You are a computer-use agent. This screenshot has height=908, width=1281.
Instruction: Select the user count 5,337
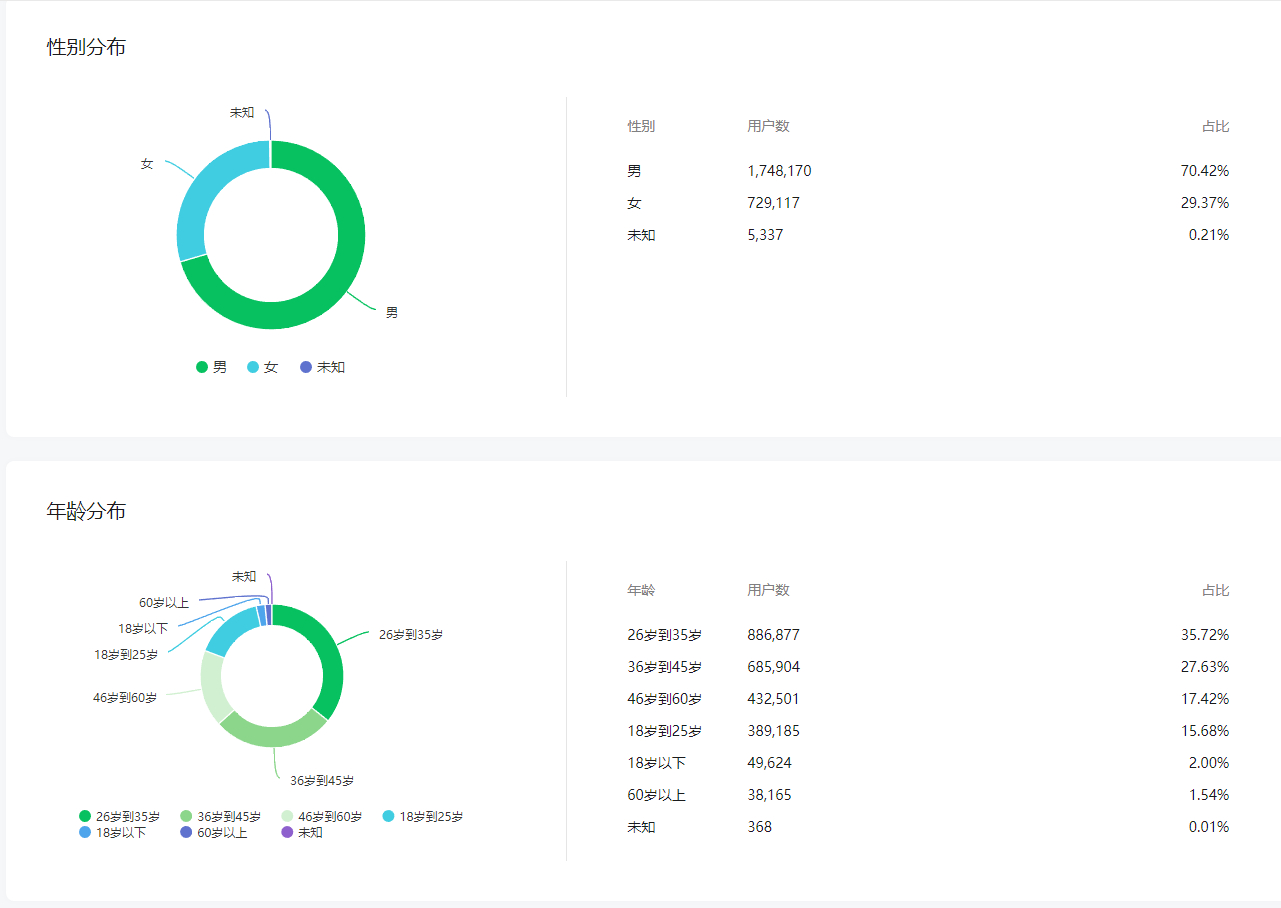tap(765, 235)
